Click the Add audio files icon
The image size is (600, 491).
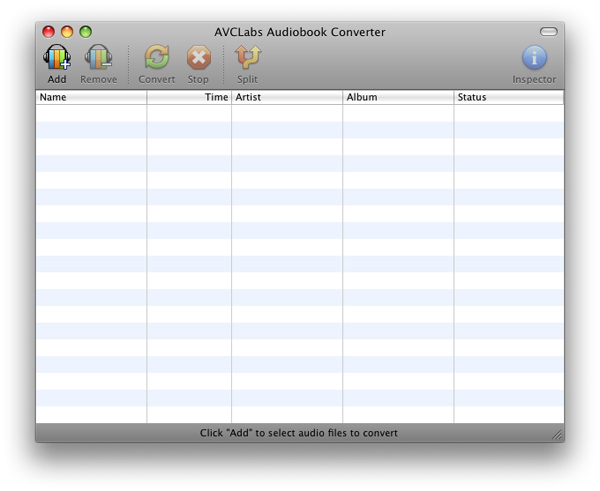[x=57, y=58]
